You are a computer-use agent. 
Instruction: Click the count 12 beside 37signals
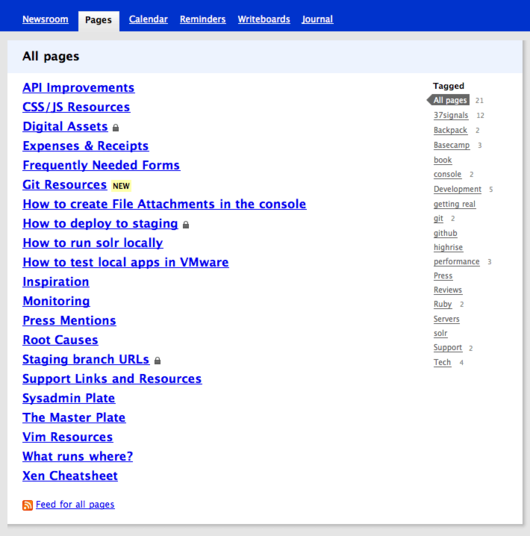[x=480, y=116]
